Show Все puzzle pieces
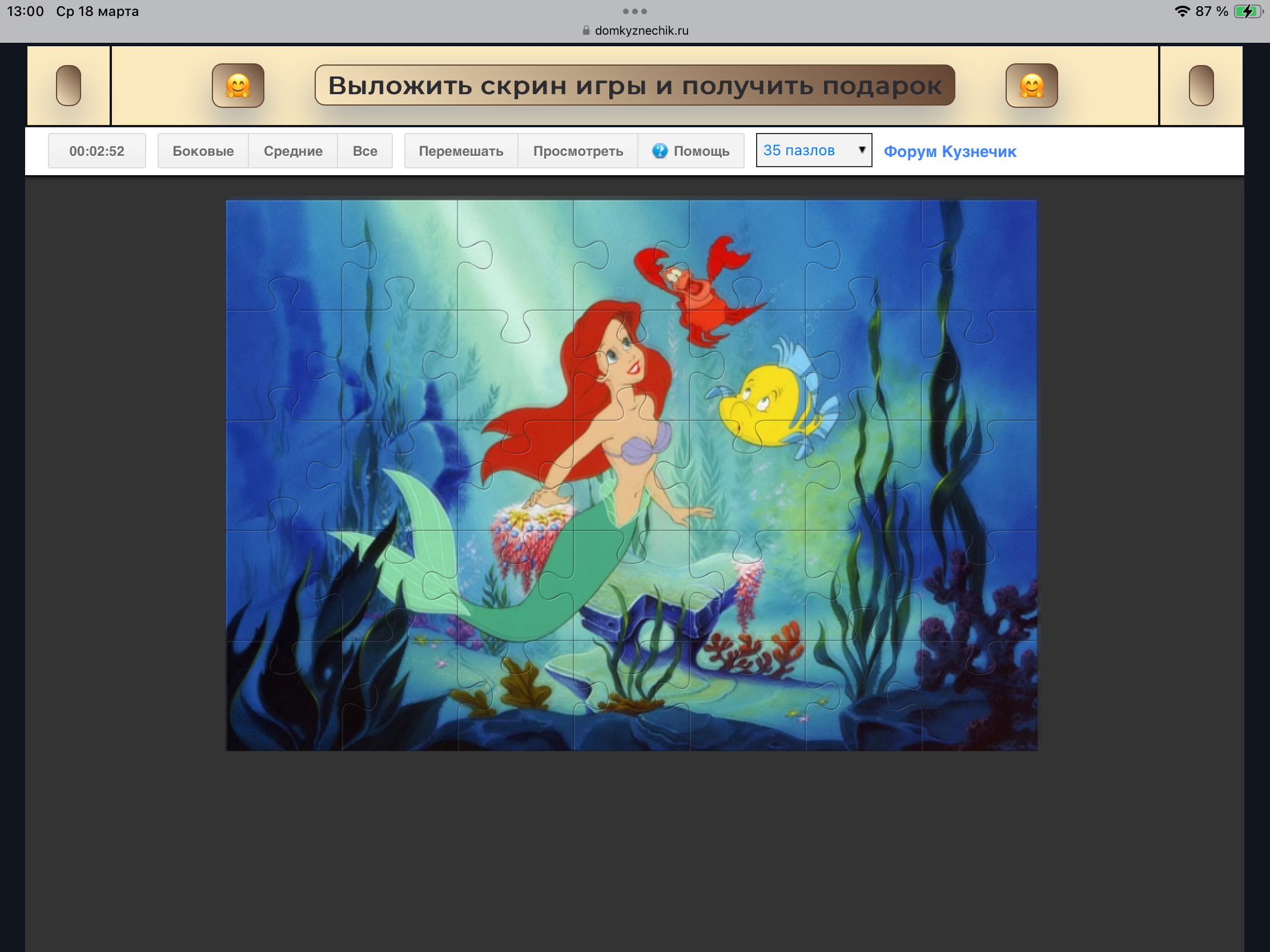This screenshot has width=1270, height=952. [x=364, y=151]
